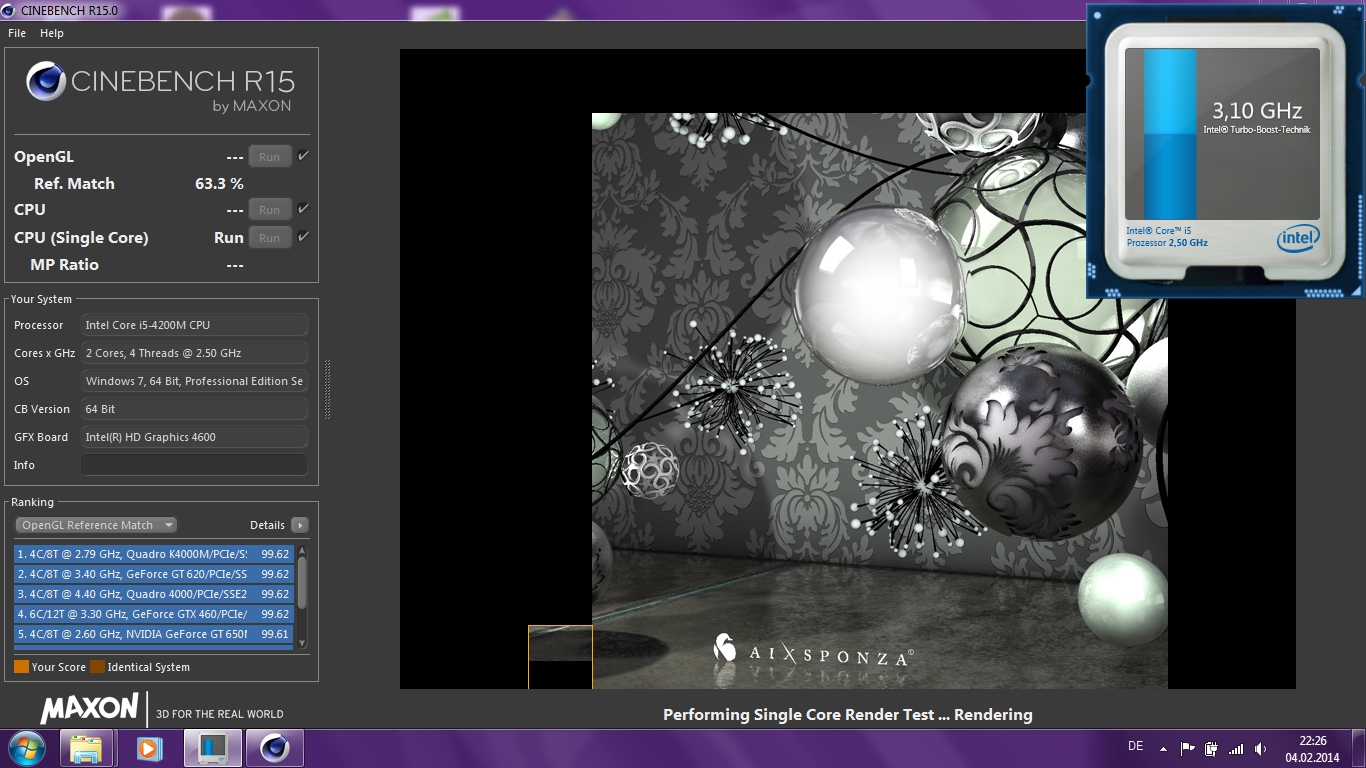Viewport: 1366px width, 768px height.
Task: Click the AIXSPONZA logo in the render
Action: click(812, 650)
